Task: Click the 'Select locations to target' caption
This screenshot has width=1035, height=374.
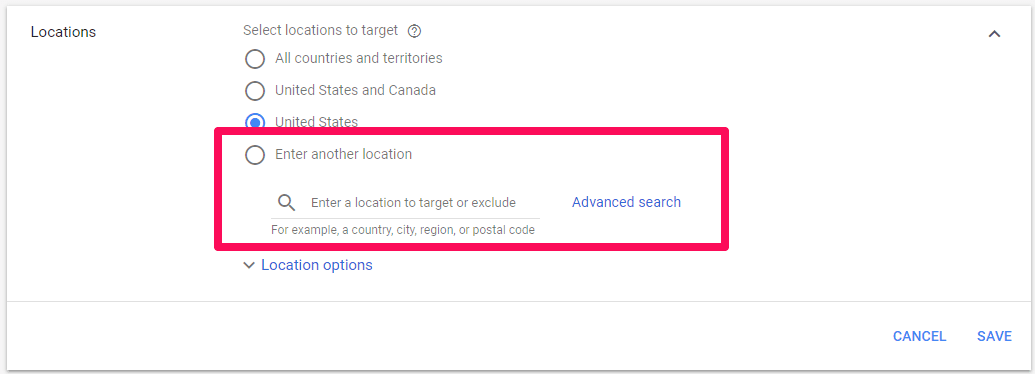Action: click(x=321, y=30)
